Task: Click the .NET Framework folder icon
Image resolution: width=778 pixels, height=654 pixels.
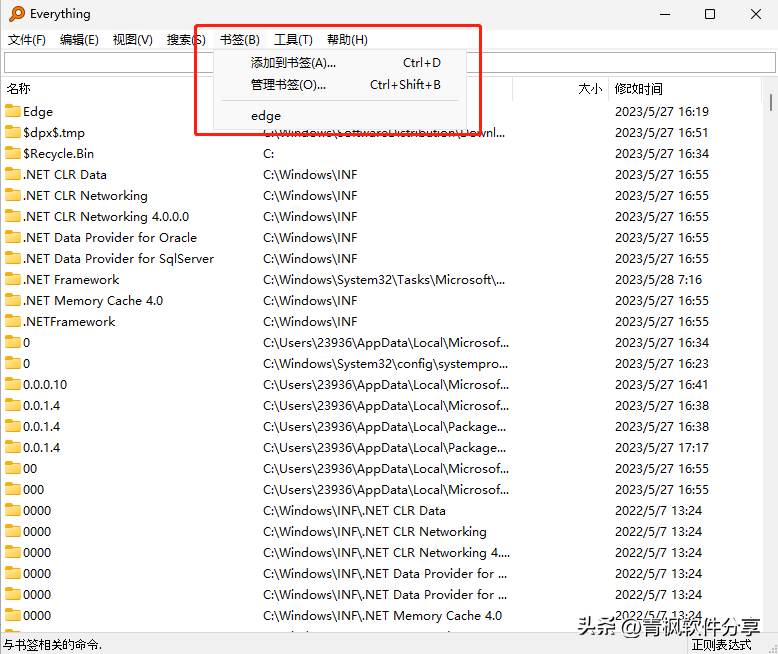Action: tap(13, 279)
